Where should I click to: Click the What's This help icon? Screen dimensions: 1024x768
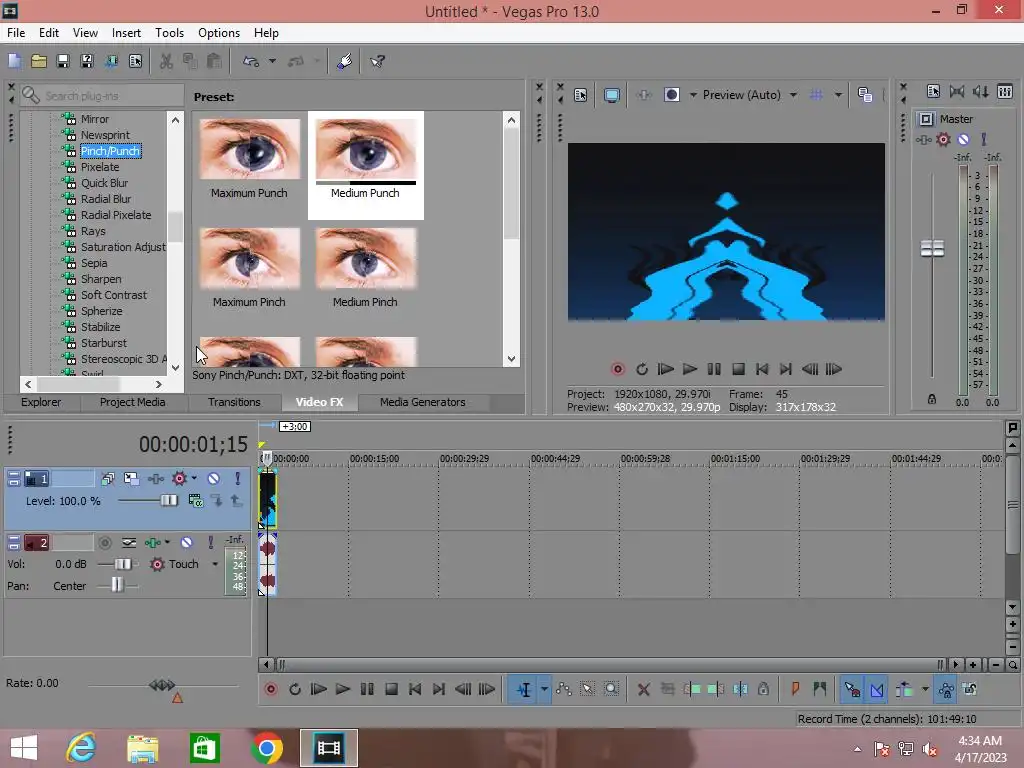click(377, 61)
